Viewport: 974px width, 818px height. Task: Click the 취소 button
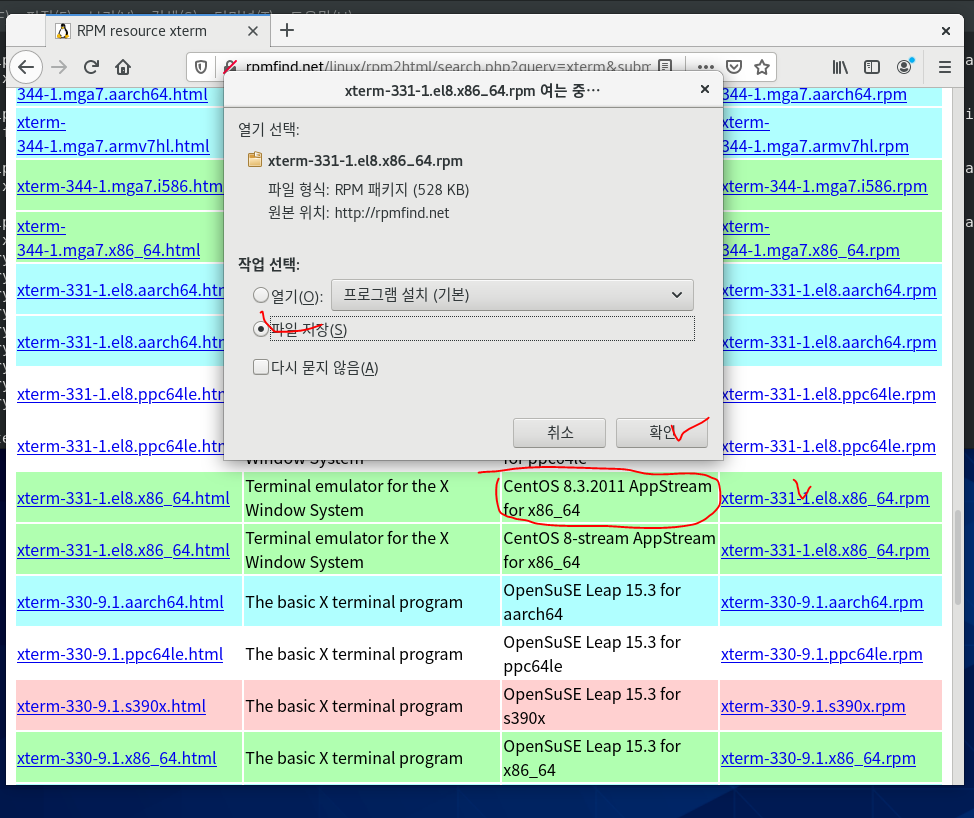pos(559,432)
